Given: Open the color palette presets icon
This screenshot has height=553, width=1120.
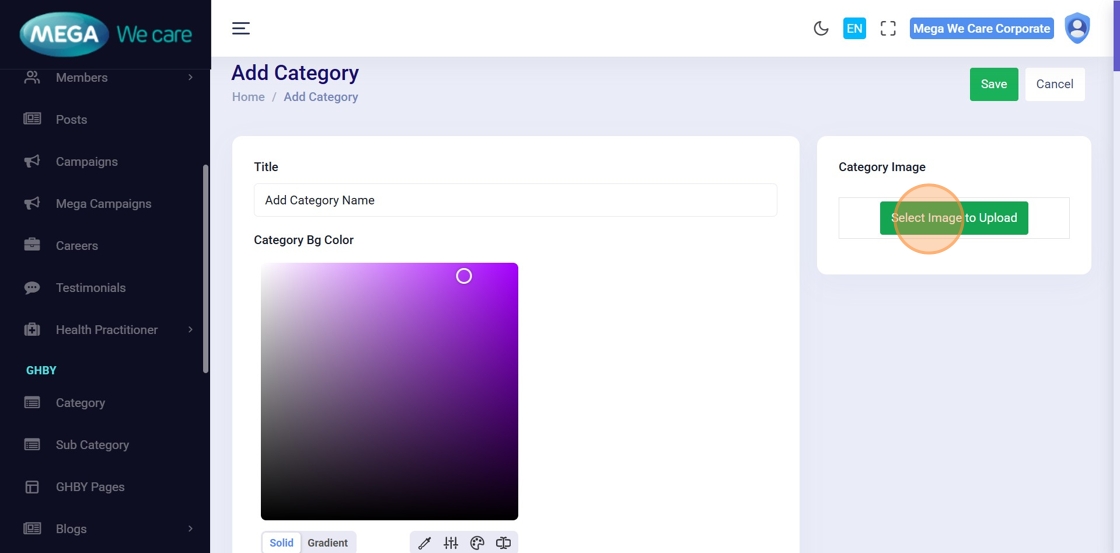Looking at the screenshot, I should click(x=477, y=543).
